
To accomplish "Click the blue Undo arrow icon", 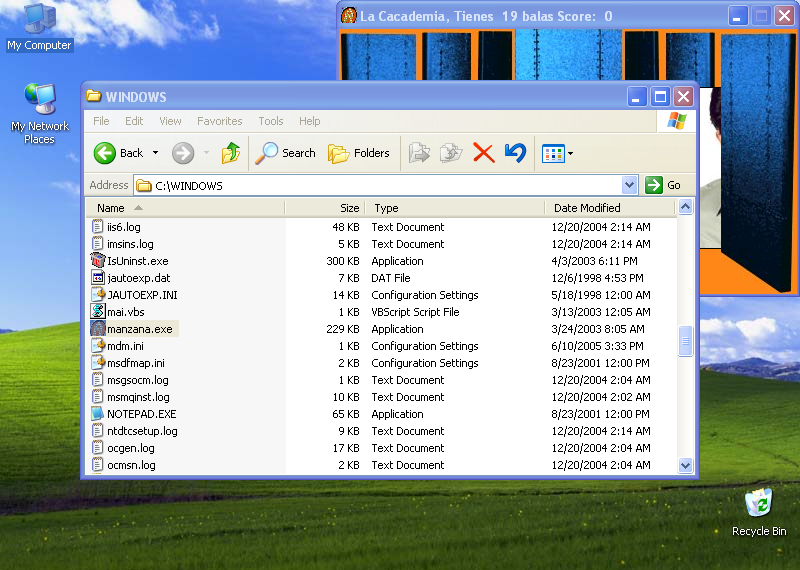I will [x=515, y=153].
